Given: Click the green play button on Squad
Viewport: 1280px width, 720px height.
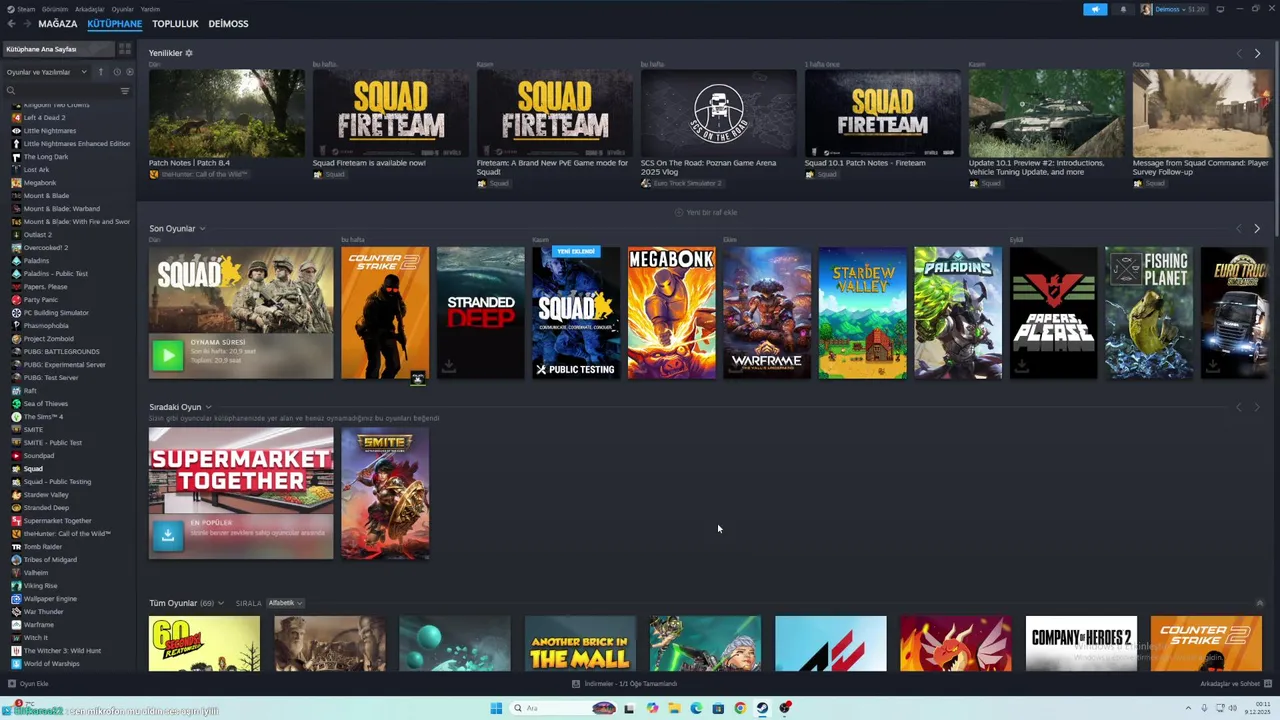Looking at the screenshot, I should pyautogui.click(x=168, y=355).
